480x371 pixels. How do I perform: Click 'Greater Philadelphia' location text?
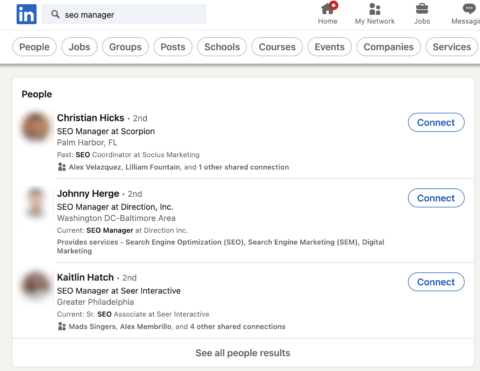(95, 302)
